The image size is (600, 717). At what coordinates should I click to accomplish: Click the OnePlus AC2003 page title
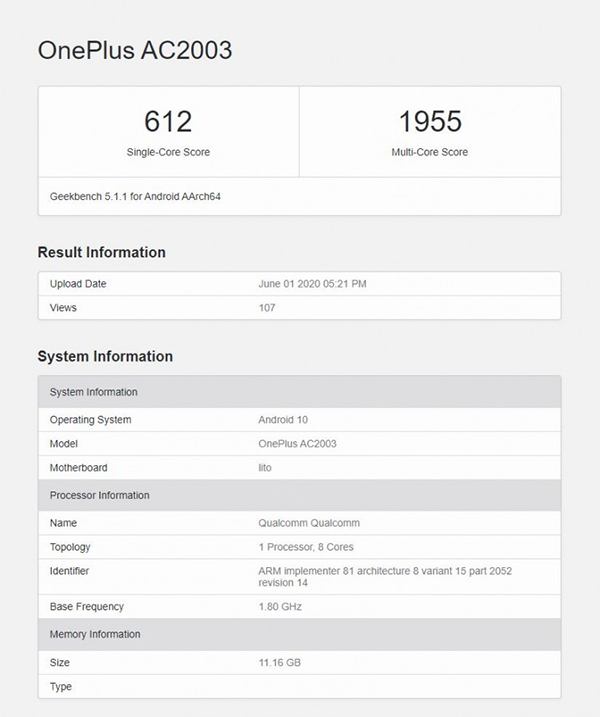click(134, 50)
